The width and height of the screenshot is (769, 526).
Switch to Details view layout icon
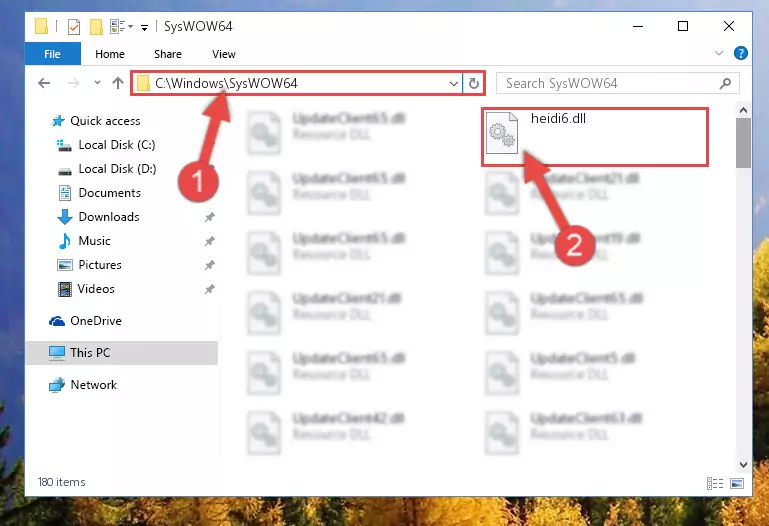[715, 483]
